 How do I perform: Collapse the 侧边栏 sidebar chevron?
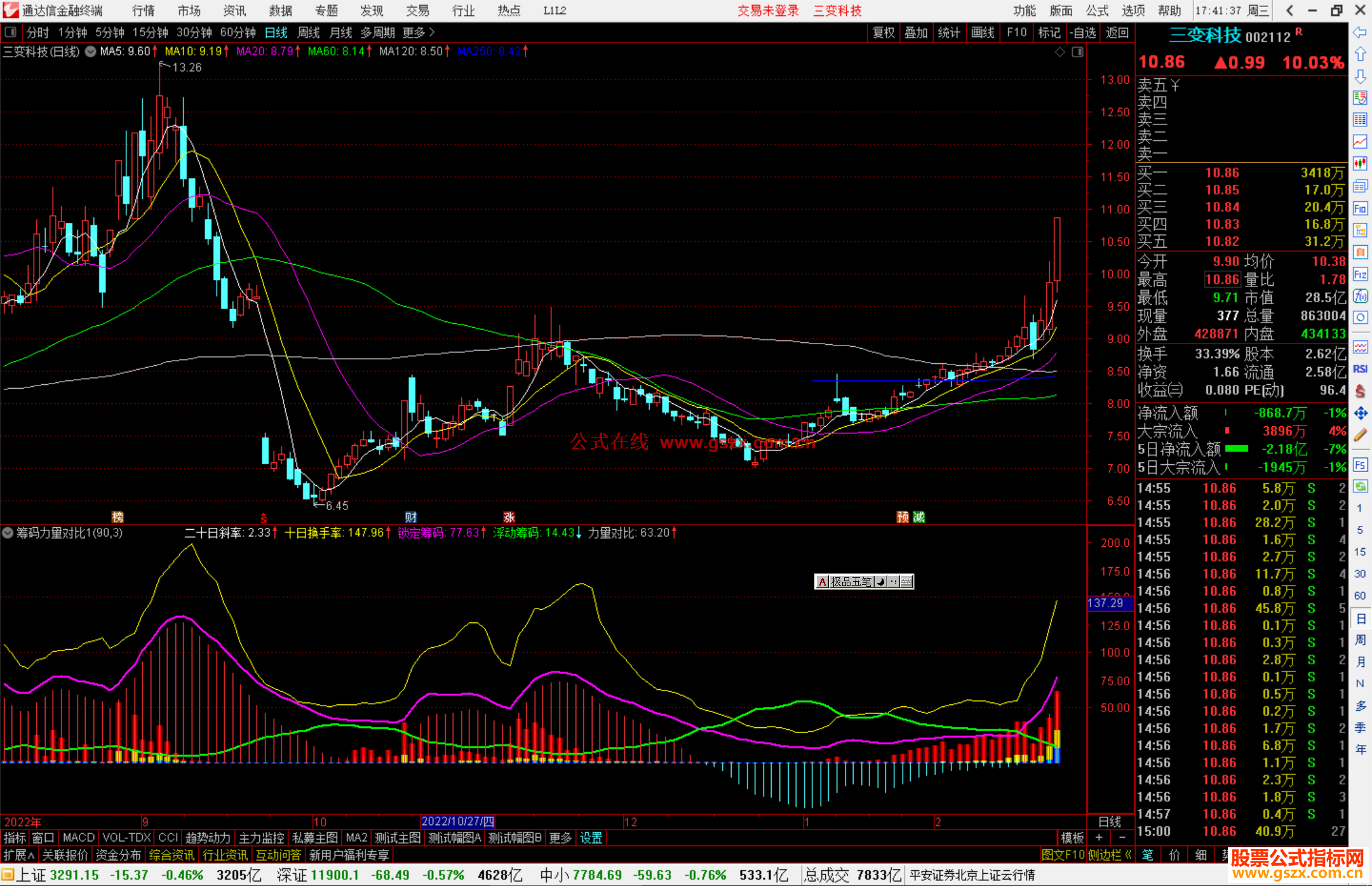[1128, 856]
